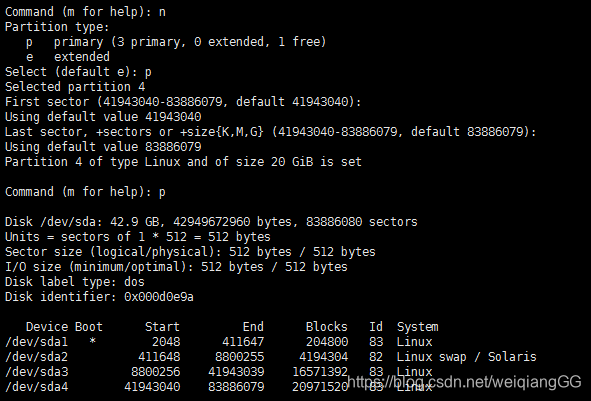The image size is (591, 401).
Task: Click the csdn.net watermark link
Action: pyautogui.click(x=464, y=382)
